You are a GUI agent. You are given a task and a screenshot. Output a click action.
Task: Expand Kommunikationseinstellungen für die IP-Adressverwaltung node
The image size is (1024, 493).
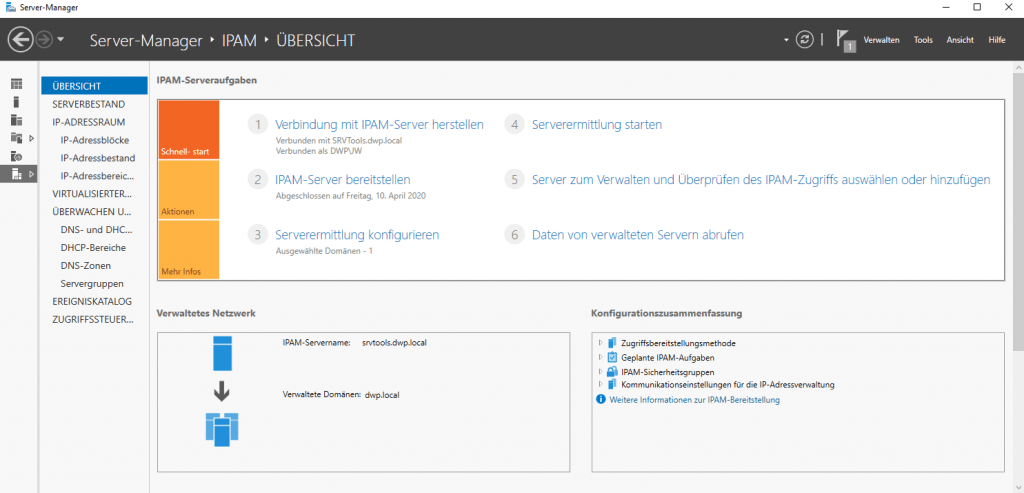601,384
